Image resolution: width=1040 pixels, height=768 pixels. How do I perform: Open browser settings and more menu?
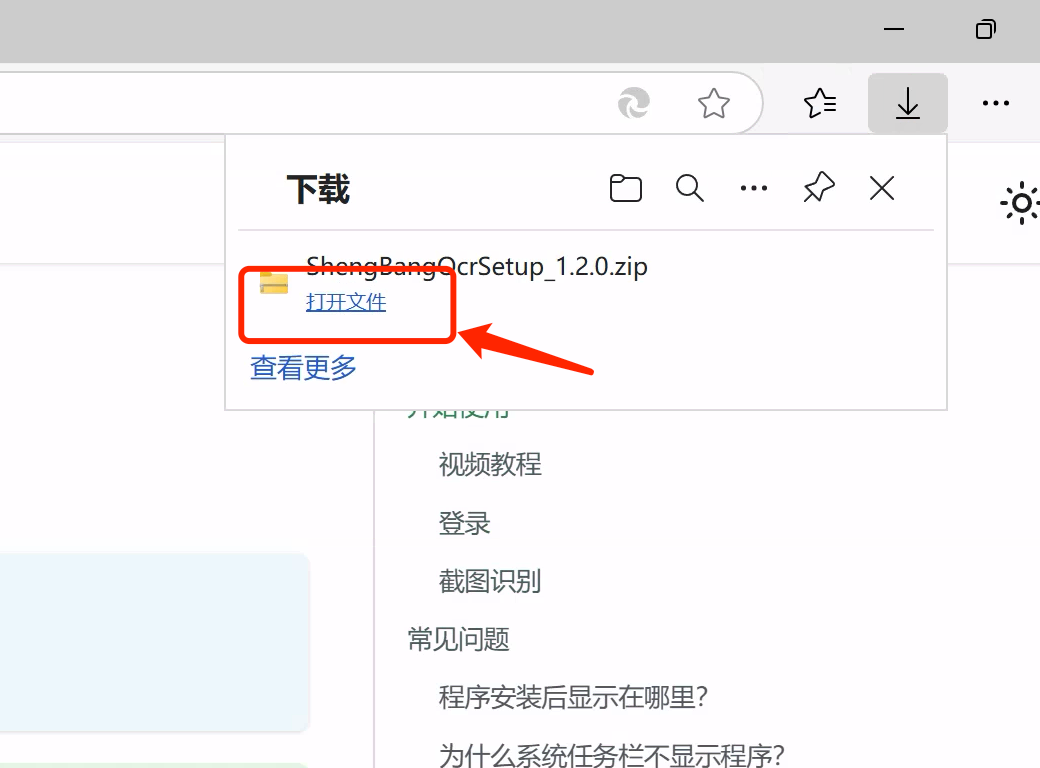point(996,103)
